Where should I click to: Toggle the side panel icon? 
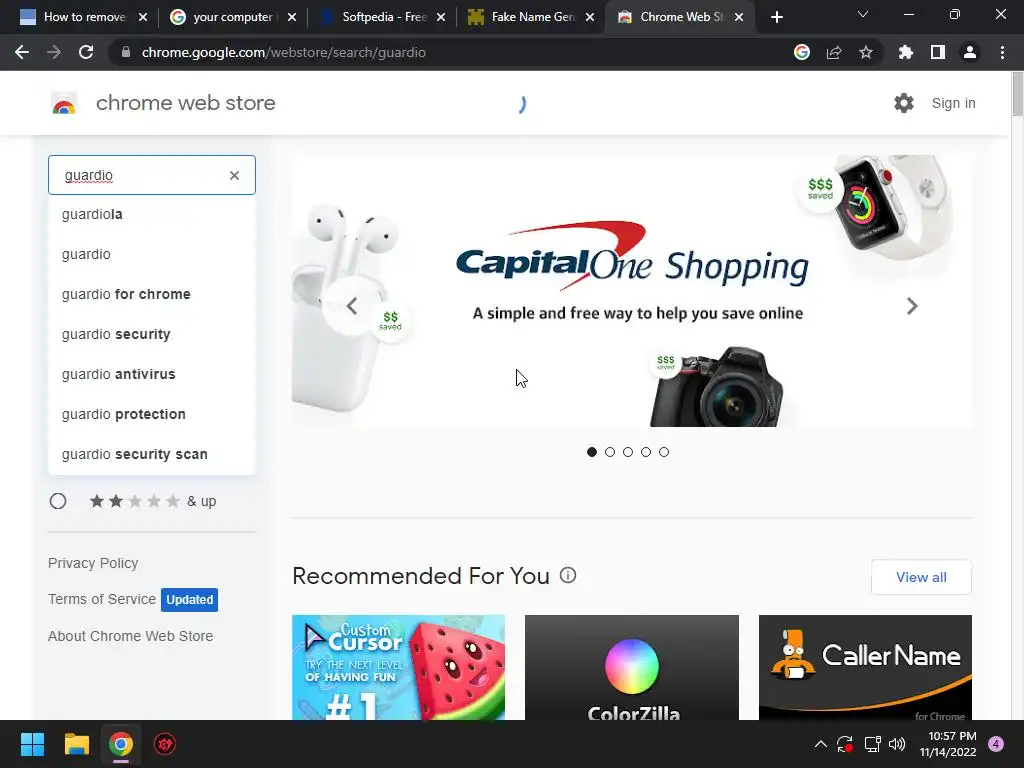(938, 52)
